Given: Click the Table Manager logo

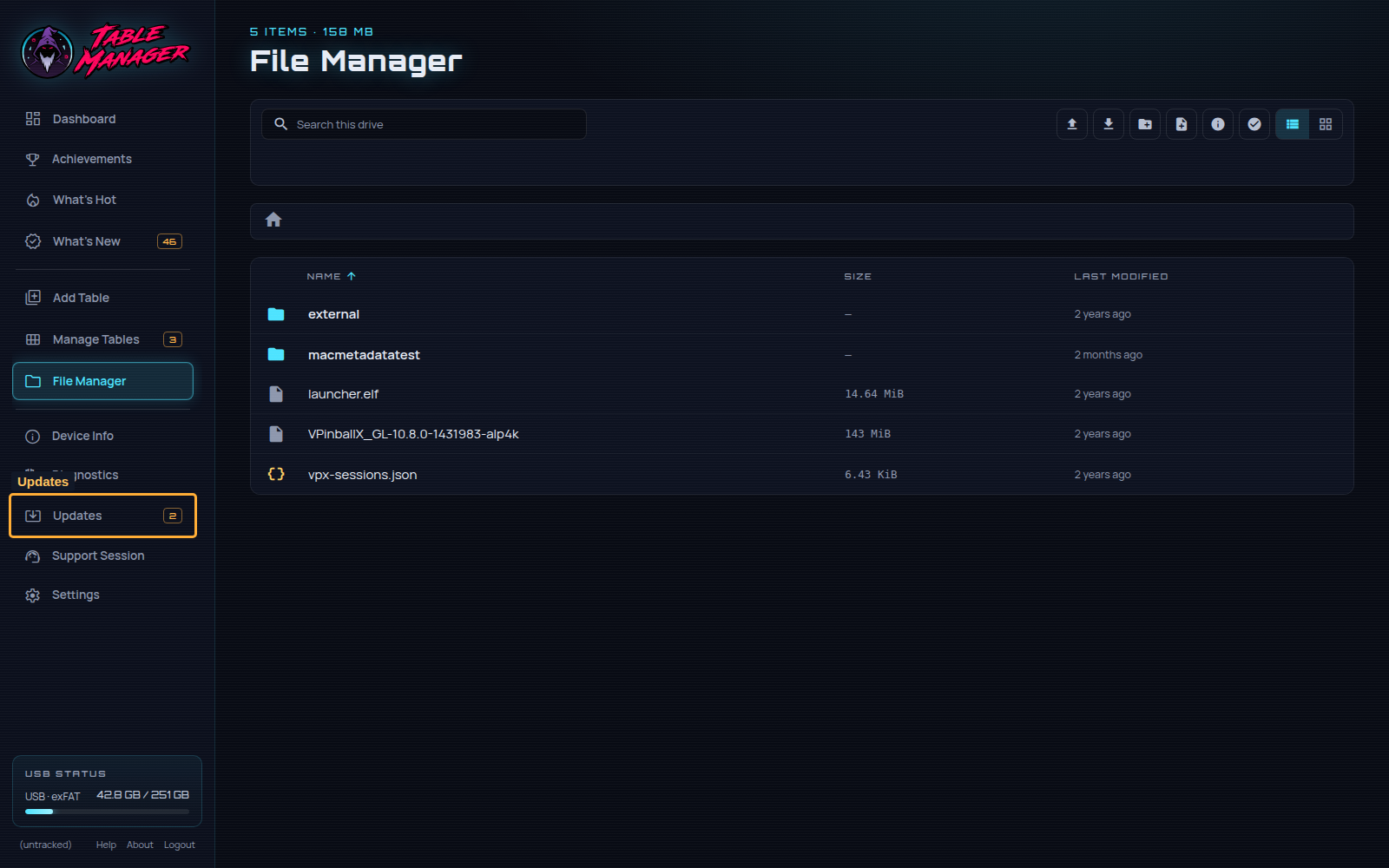Looking at the screenshot, I should click(105, 50).
